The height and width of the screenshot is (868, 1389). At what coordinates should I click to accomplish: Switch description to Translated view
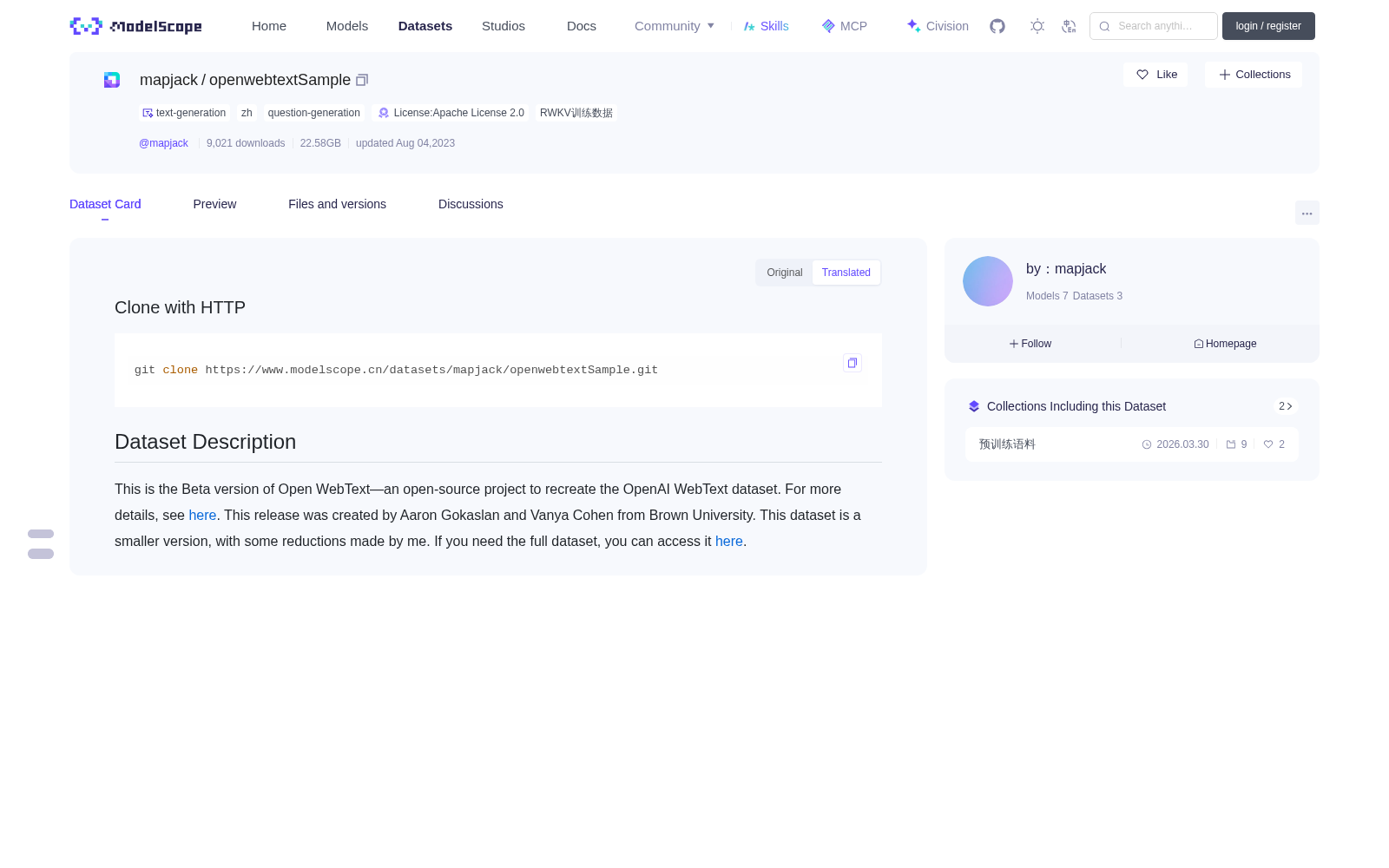(846, 273)
